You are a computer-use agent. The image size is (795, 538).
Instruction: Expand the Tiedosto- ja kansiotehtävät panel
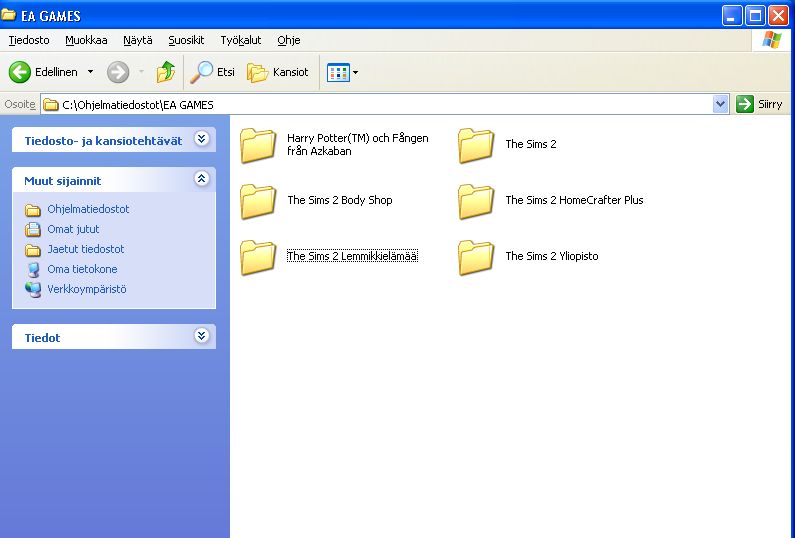pyautogui.click(x=201, y=139)
